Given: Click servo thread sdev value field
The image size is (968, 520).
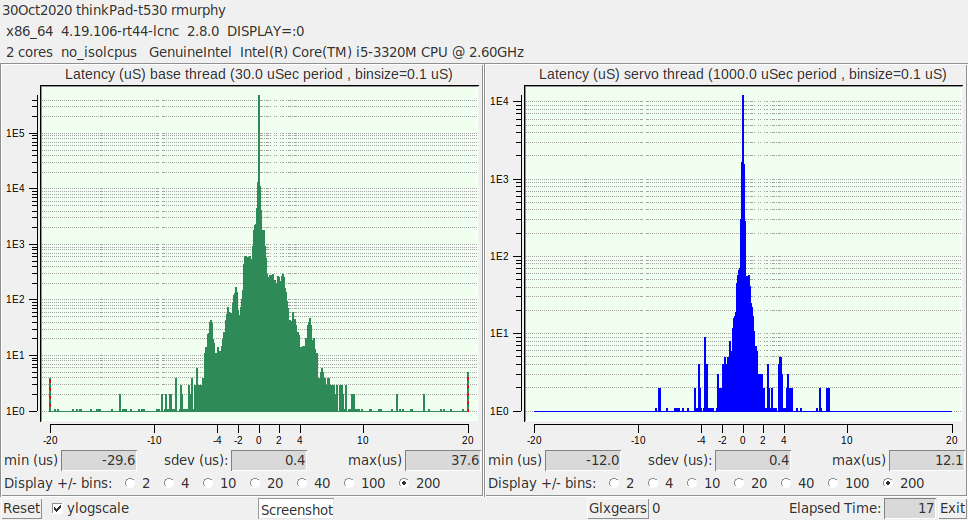Looking at the screenshot, I should pos(753,460).
